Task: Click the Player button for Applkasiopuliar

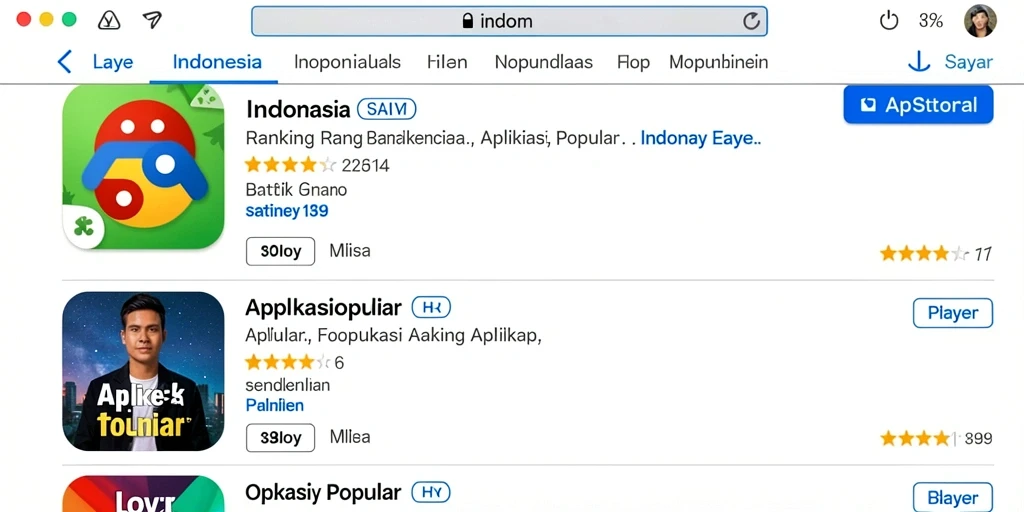Action: point(953,313)
